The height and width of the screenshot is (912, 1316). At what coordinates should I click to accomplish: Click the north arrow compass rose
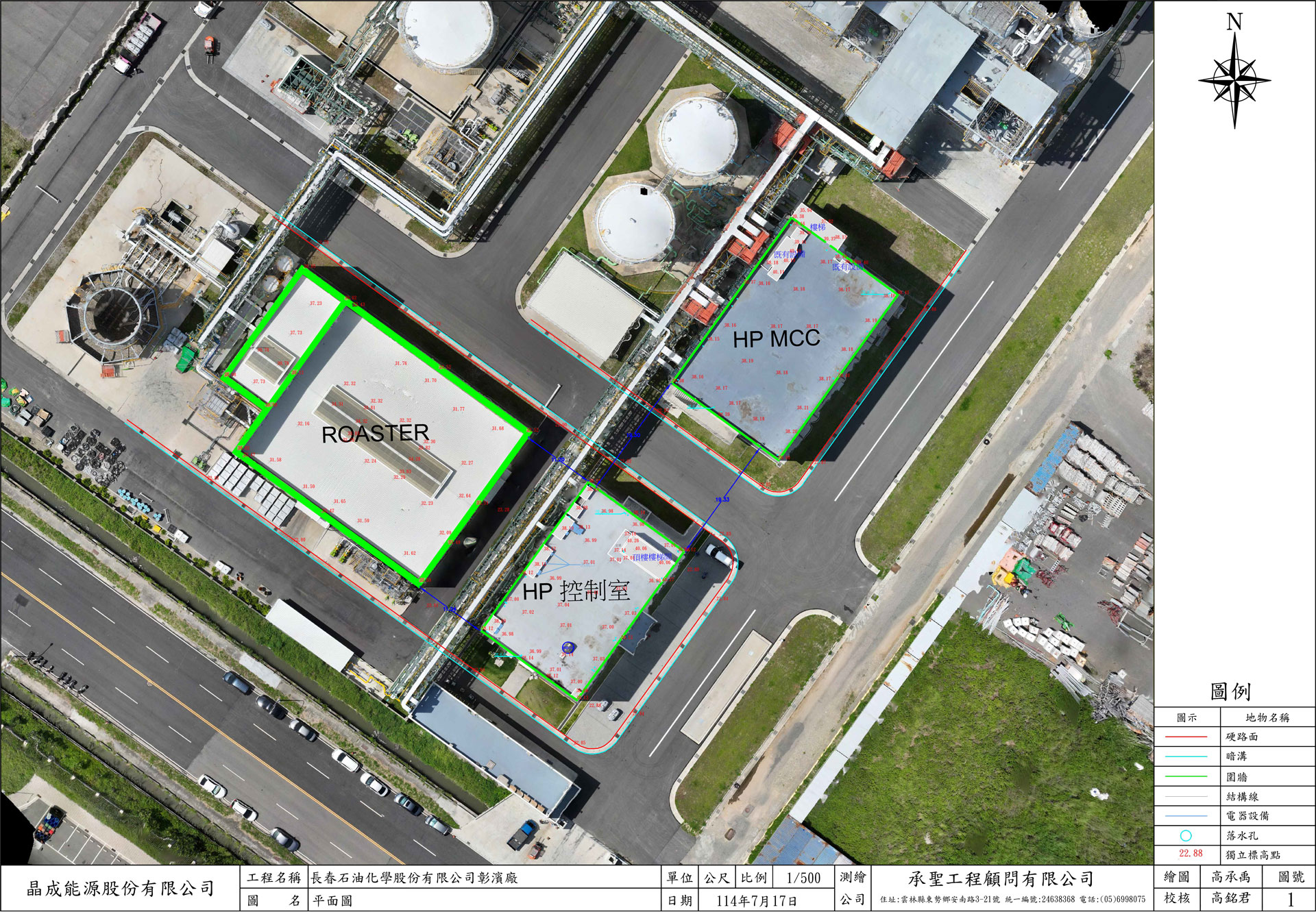point(1234,81)
